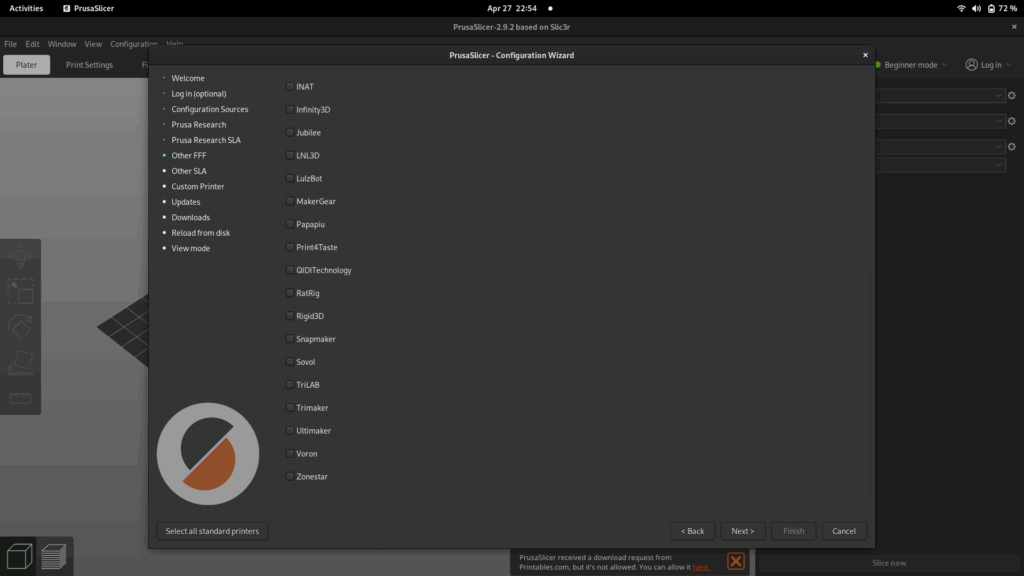
Task: Open the first preset combo box
Action: [940, 95]
